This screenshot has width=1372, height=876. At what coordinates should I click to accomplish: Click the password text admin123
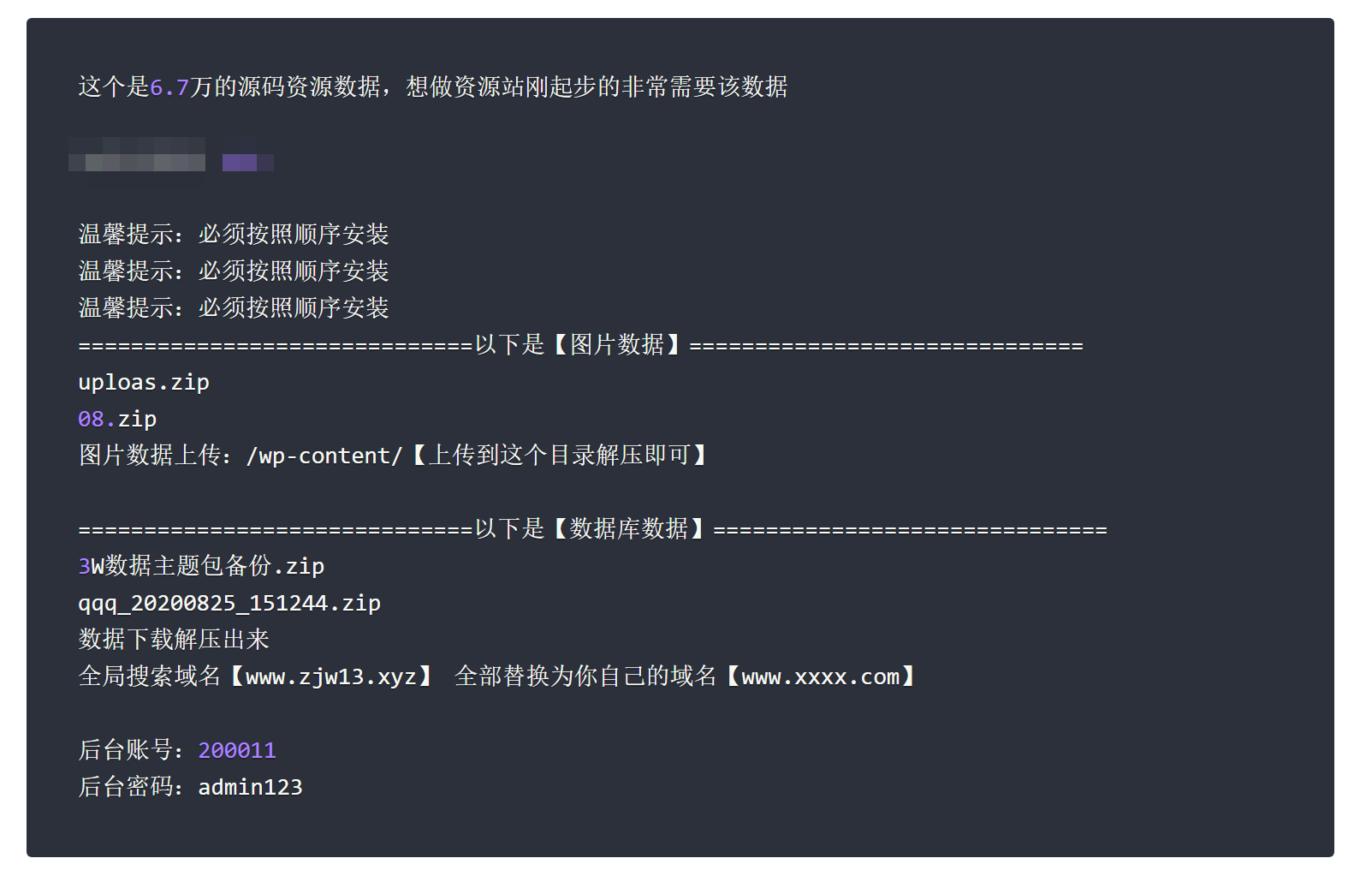pyautogui.click(x=251, y=788)
